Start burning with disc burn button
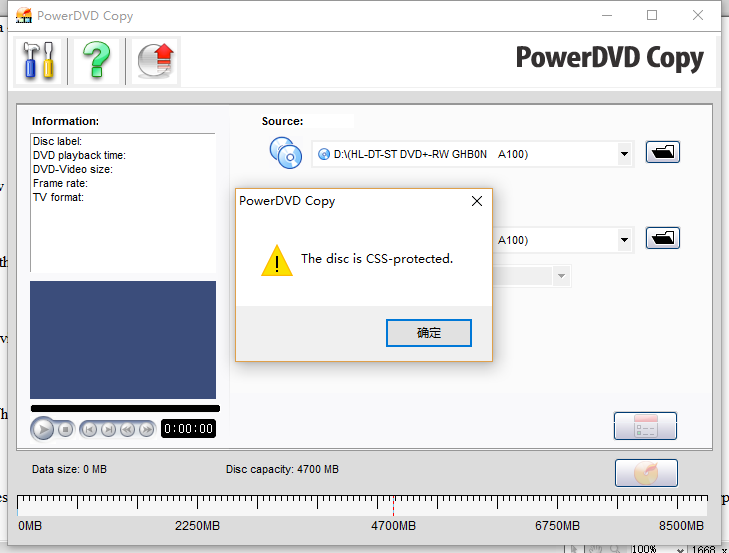 click(x=646, y=473)
